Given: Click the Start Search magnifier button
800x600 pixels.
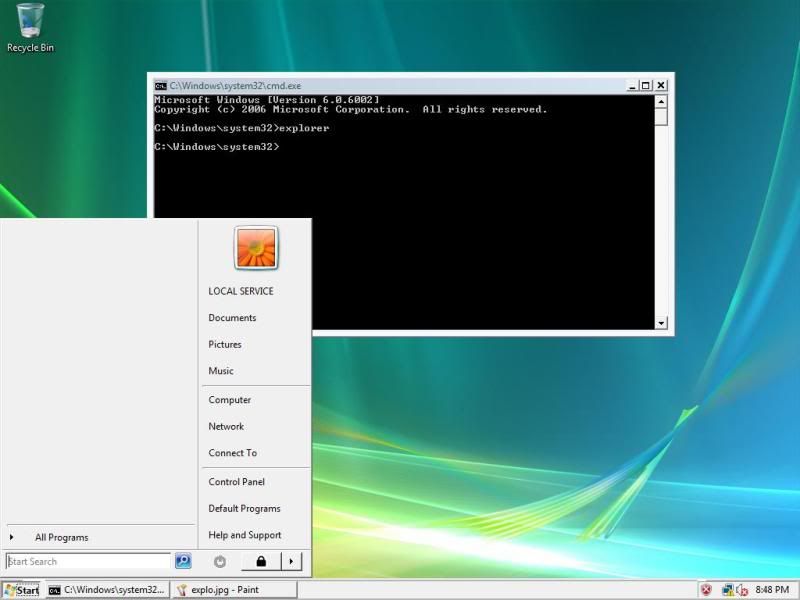Looking at the screenshot, I should tap(183, 561).
